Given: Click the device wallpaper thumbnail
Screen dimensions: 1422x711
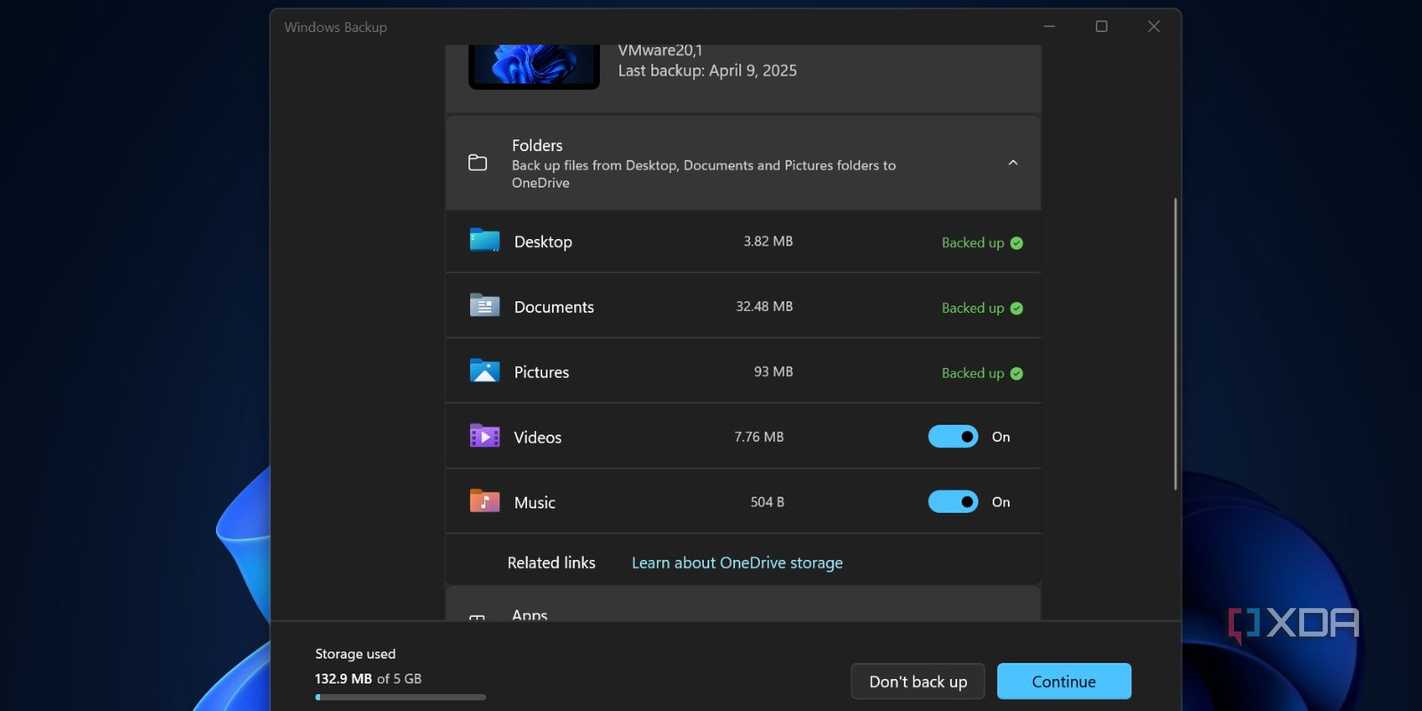Looking at the screenshot, I should coord(534,66).
